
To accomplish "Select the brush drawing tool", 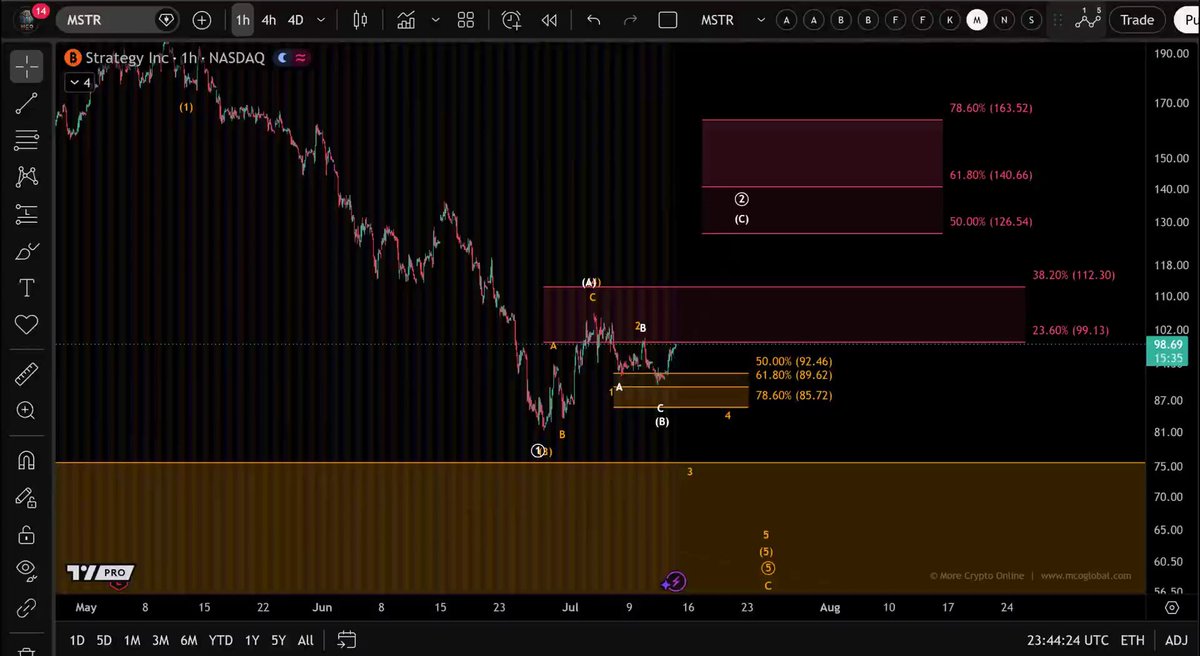I will (x=26, y=251).
